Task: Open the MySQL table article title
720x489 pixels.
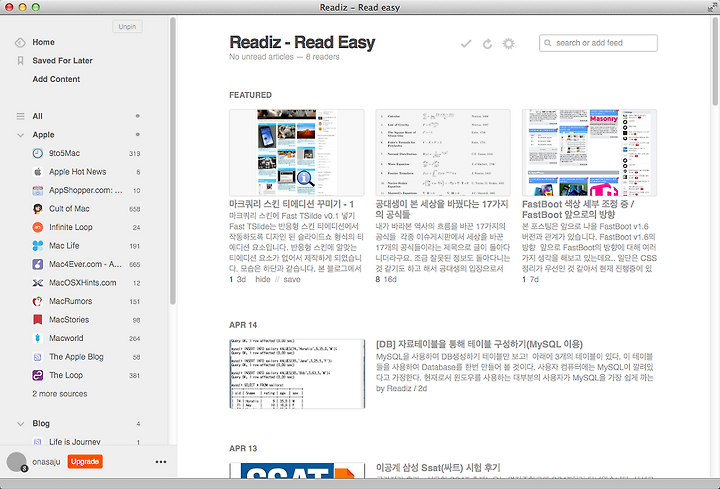Action: 479,344
